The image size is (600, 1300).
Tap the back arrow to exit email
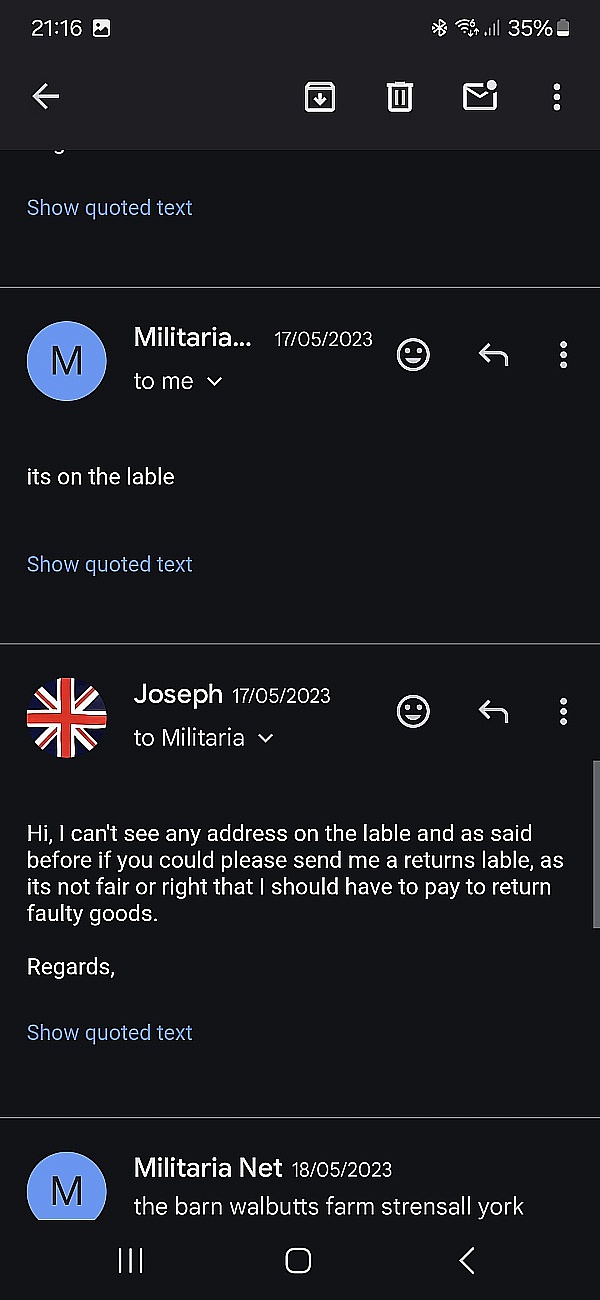tap(46, 96)
